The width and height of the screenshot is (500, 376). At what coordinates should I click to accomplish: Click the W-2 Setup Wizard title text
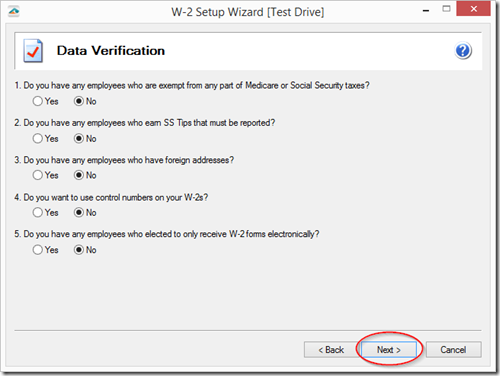(x=247, y=12)
